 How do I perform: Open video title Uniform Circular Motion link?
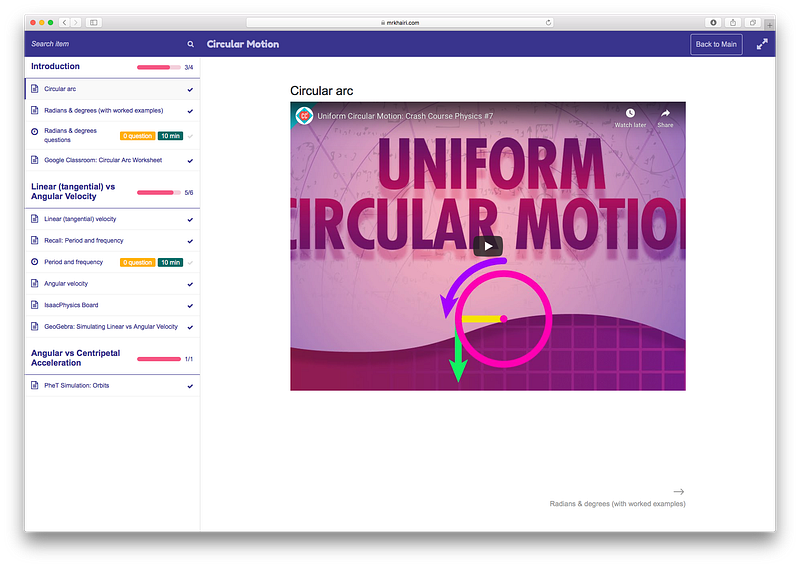pos(405,116)
